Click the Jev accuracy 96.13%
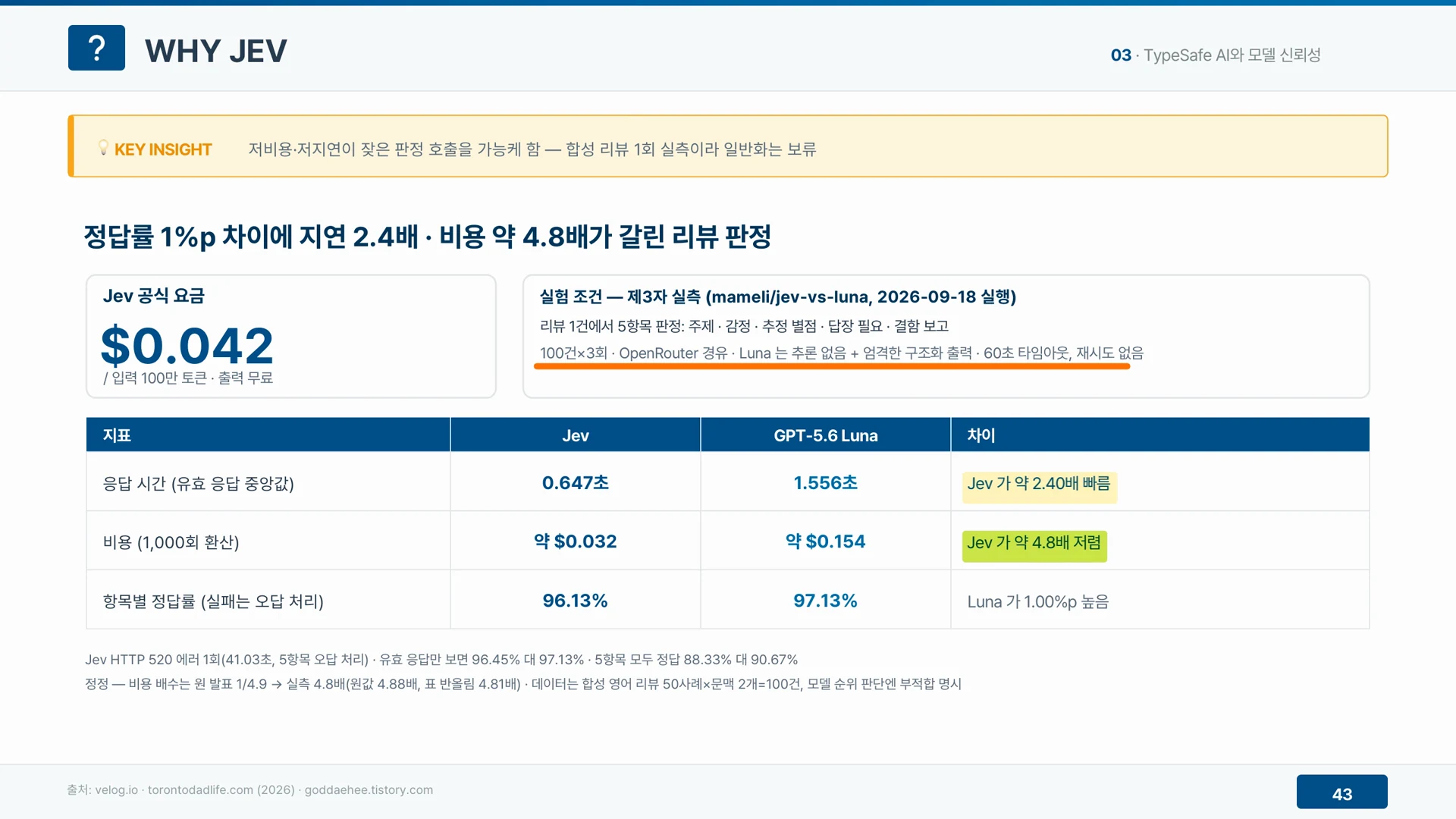The height and width of the screenshot is (819, 1456). click(576, 601)
